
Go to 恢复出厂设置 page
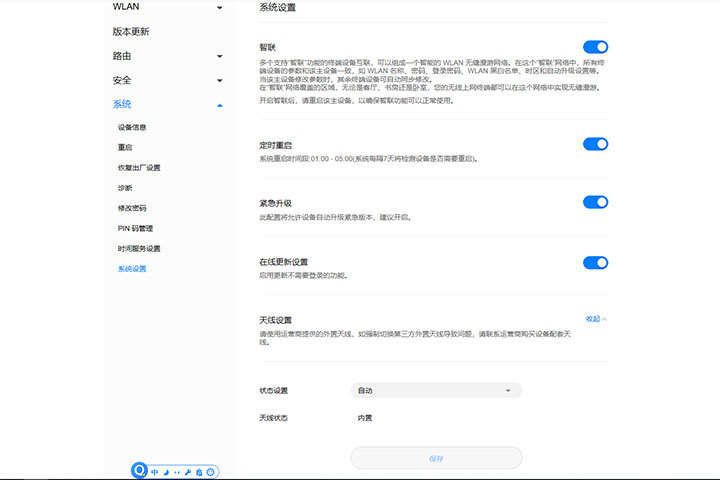(139, 168)
